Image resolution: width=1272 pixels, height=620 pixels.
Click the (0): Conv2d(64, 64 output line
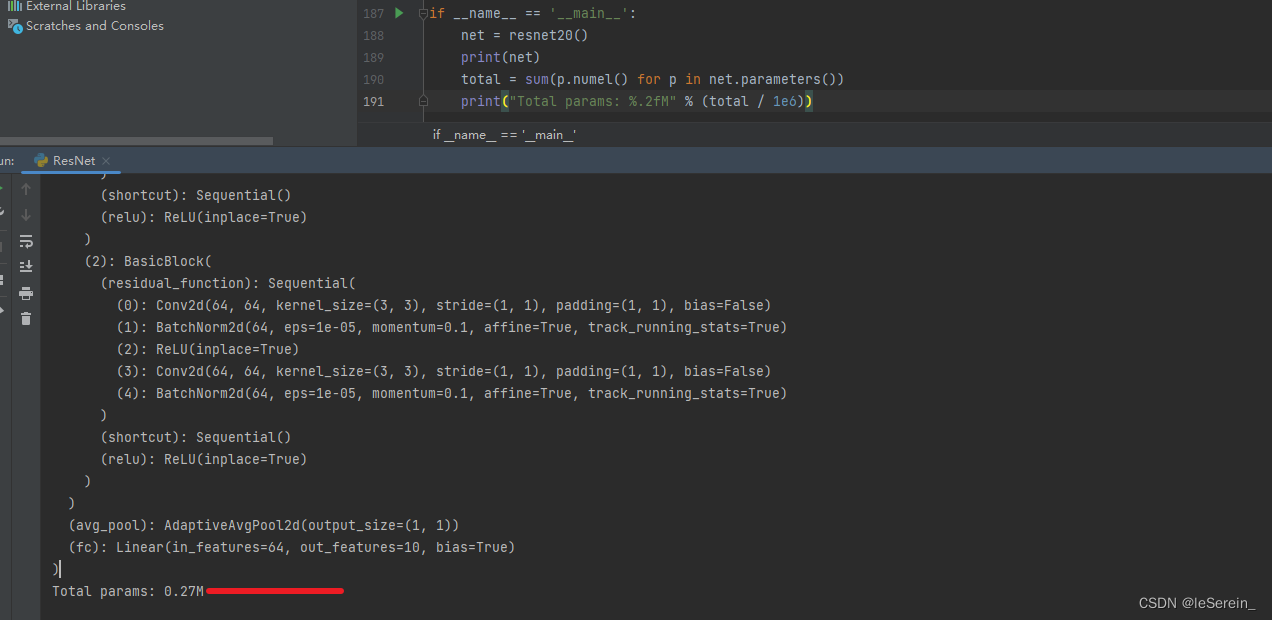(x=444, y=305)
